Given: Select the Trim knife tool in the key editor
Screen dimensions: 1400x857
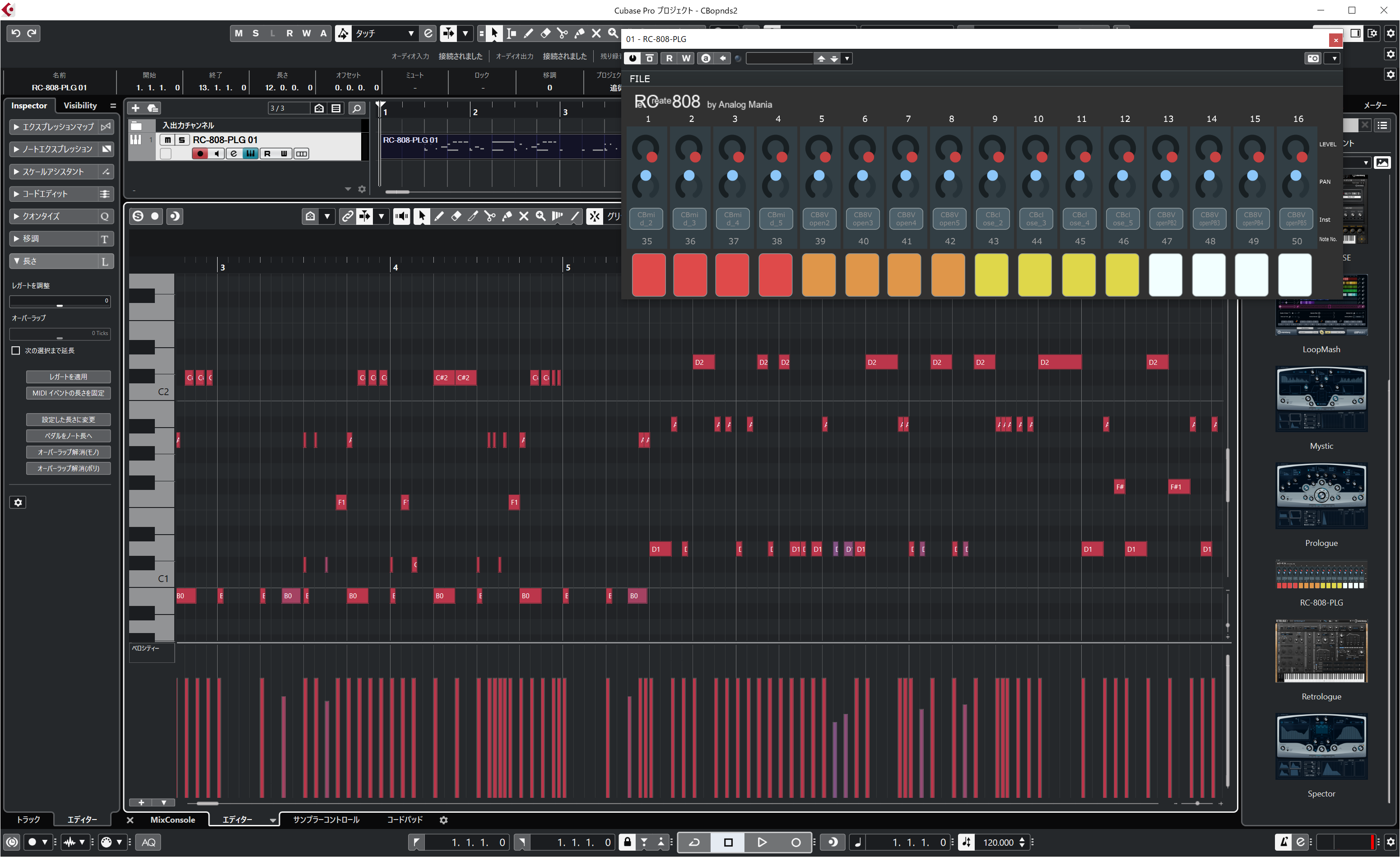Looking at the screenshot, I should pos(473,216).
